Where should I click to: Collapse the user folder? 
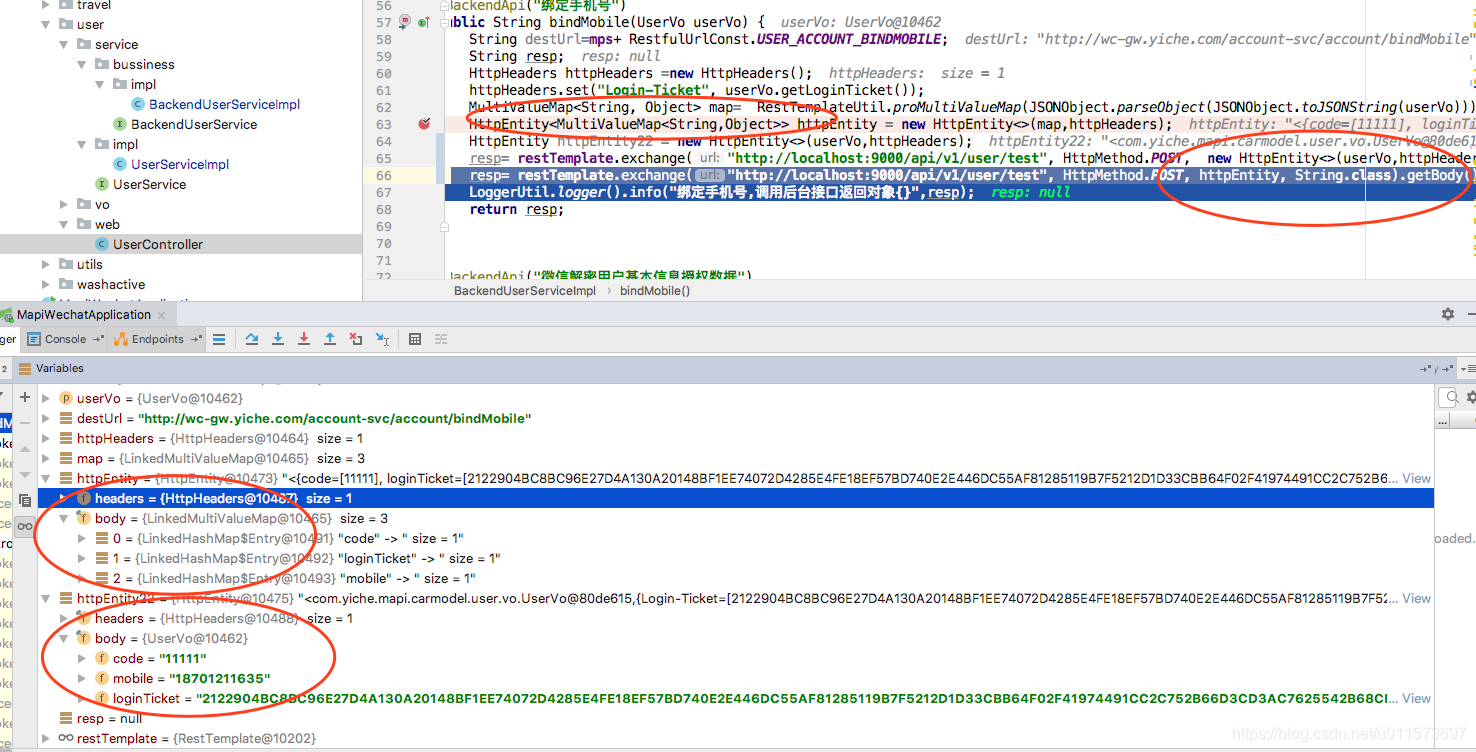[47, 24]
